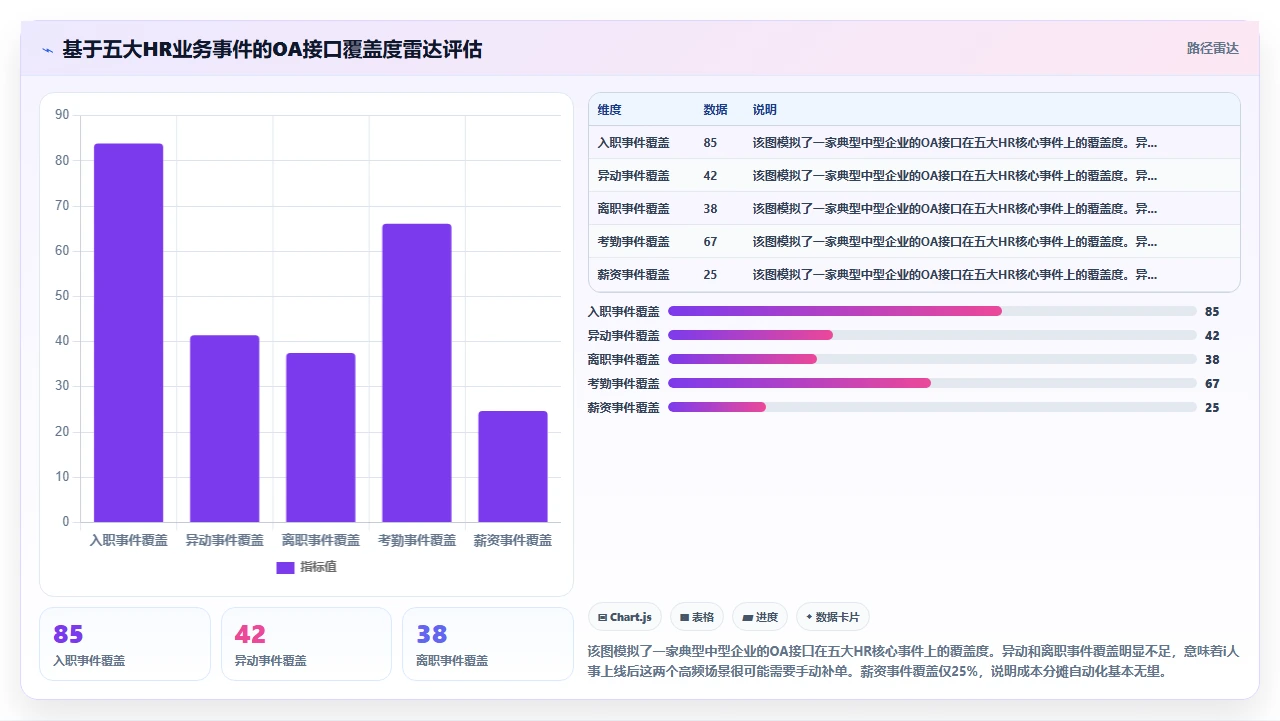Click the table value 85
Viewport: 1280px width, 721px height.
coord(710,143)
